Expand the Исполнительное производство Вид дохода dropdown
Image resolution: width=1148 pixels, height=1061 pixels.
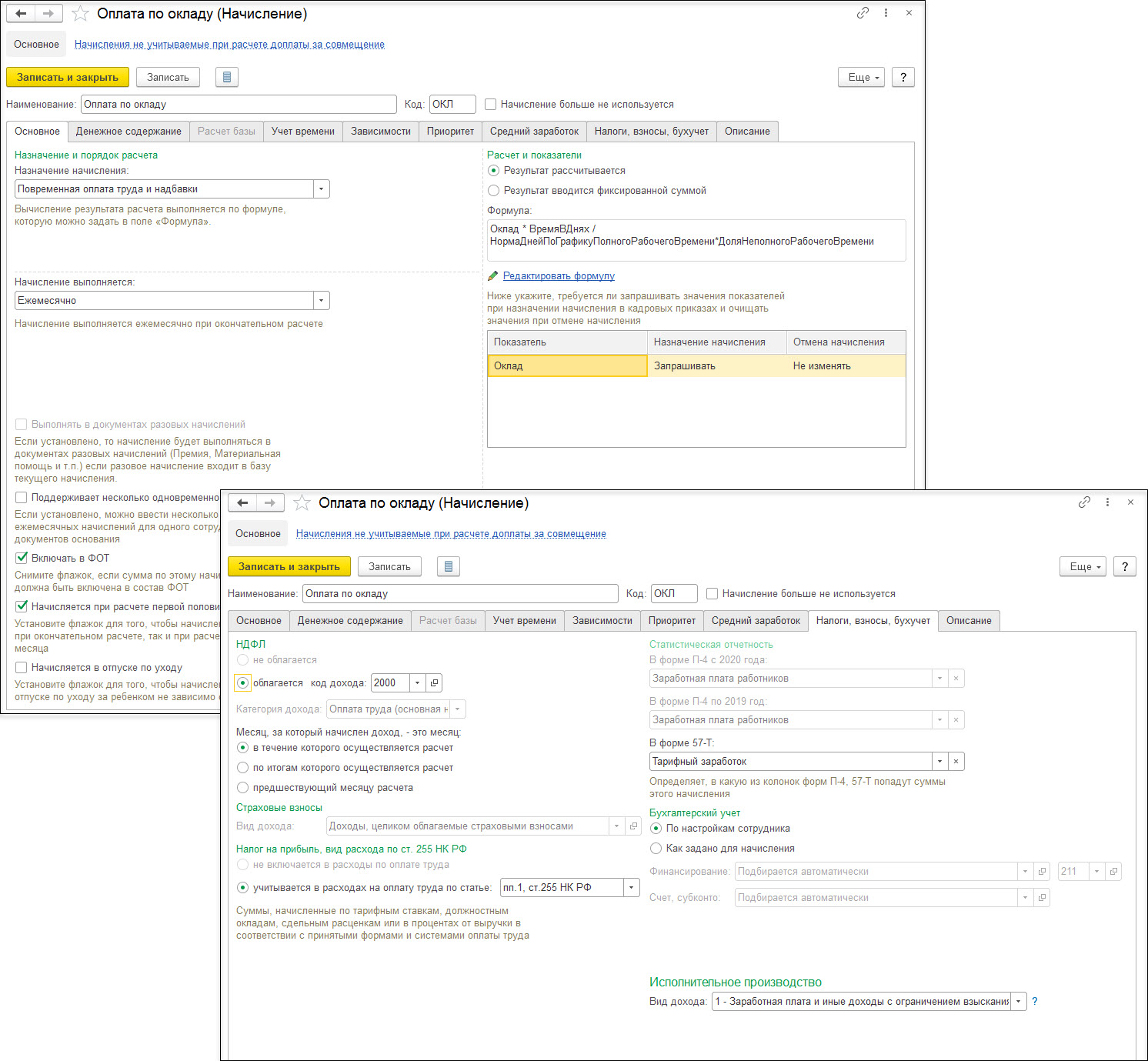point(1019,1002)
